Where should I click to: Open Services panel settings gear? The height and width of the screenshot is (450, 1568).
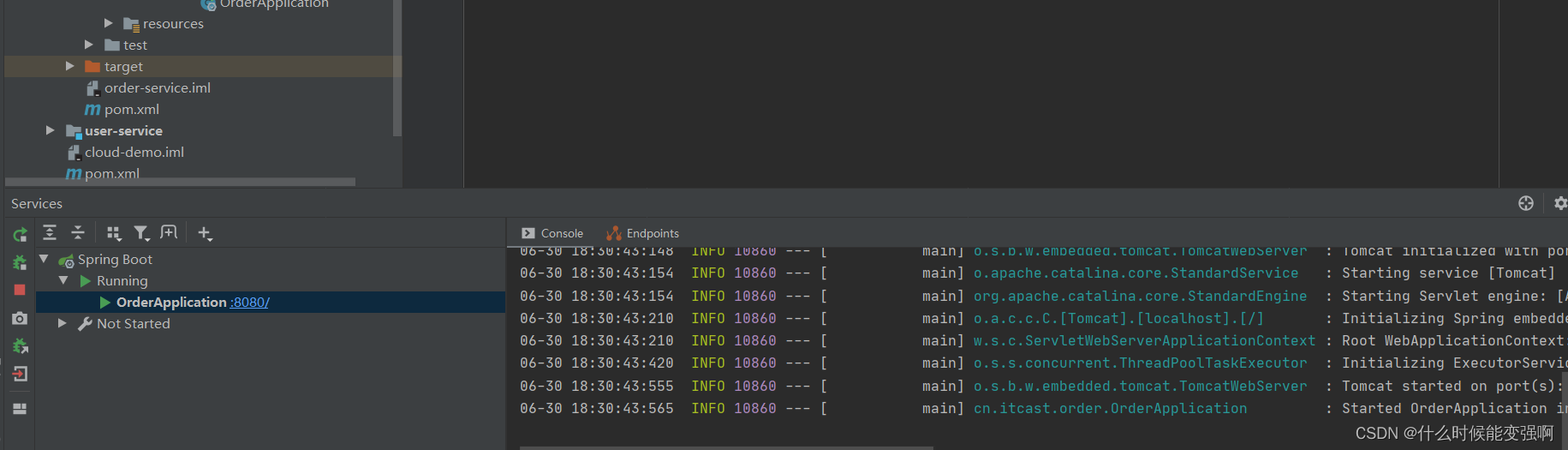[1560, 203]
